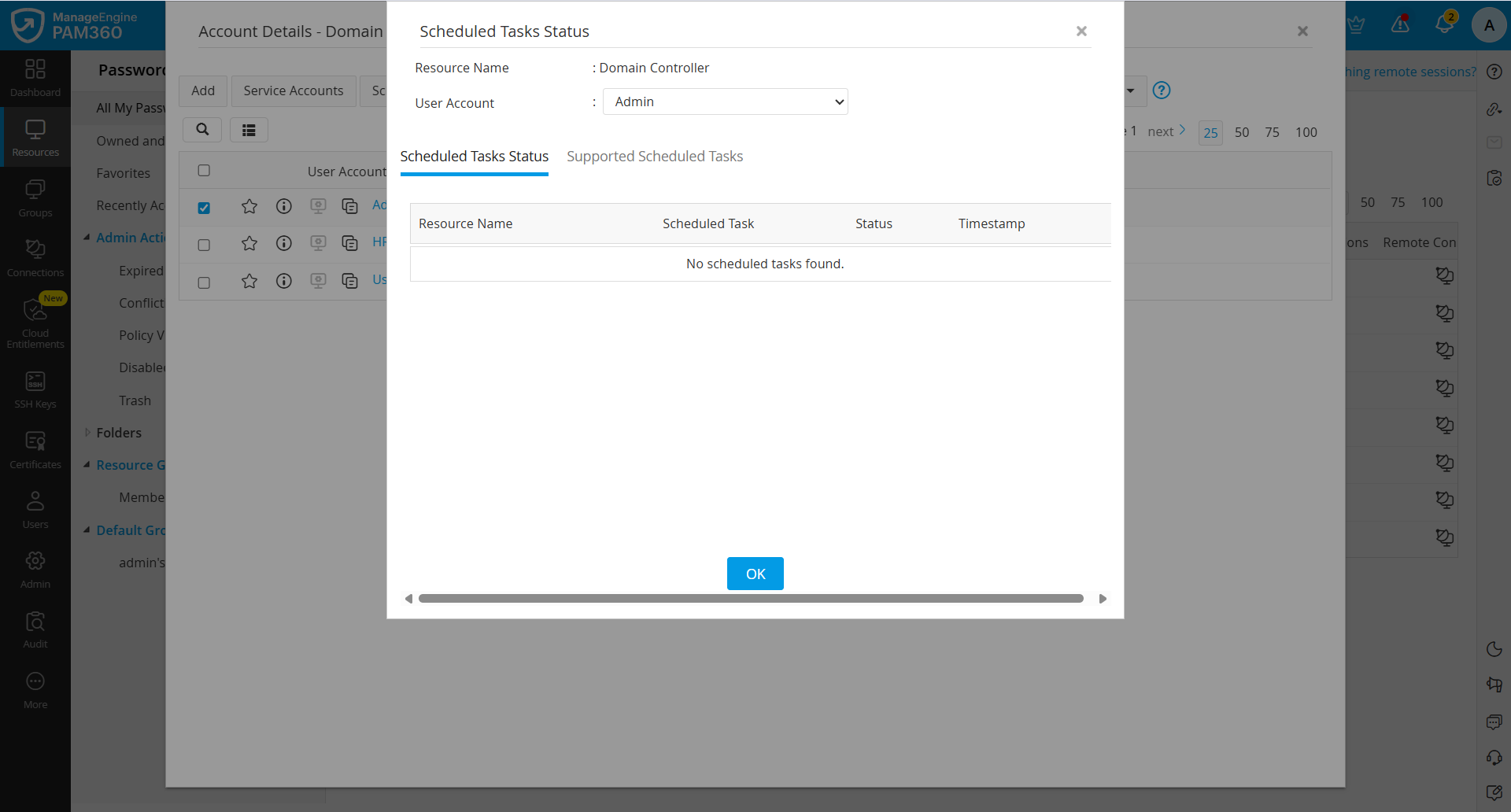The image size is (1511, 812).
Task: Switch to Supported Scheduled Tasks tab
Action: (x=655, y=157)
